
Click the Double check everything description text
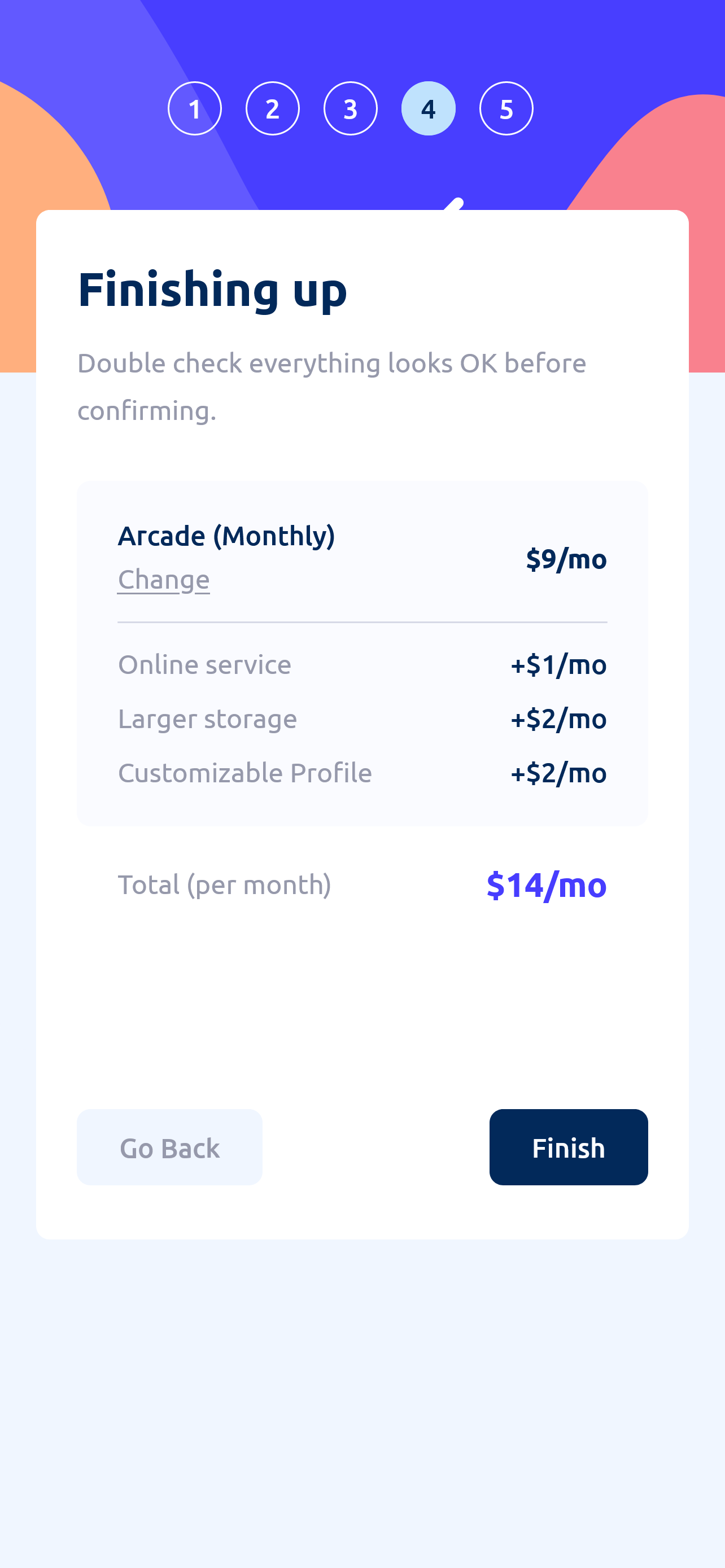pos(332,387)
